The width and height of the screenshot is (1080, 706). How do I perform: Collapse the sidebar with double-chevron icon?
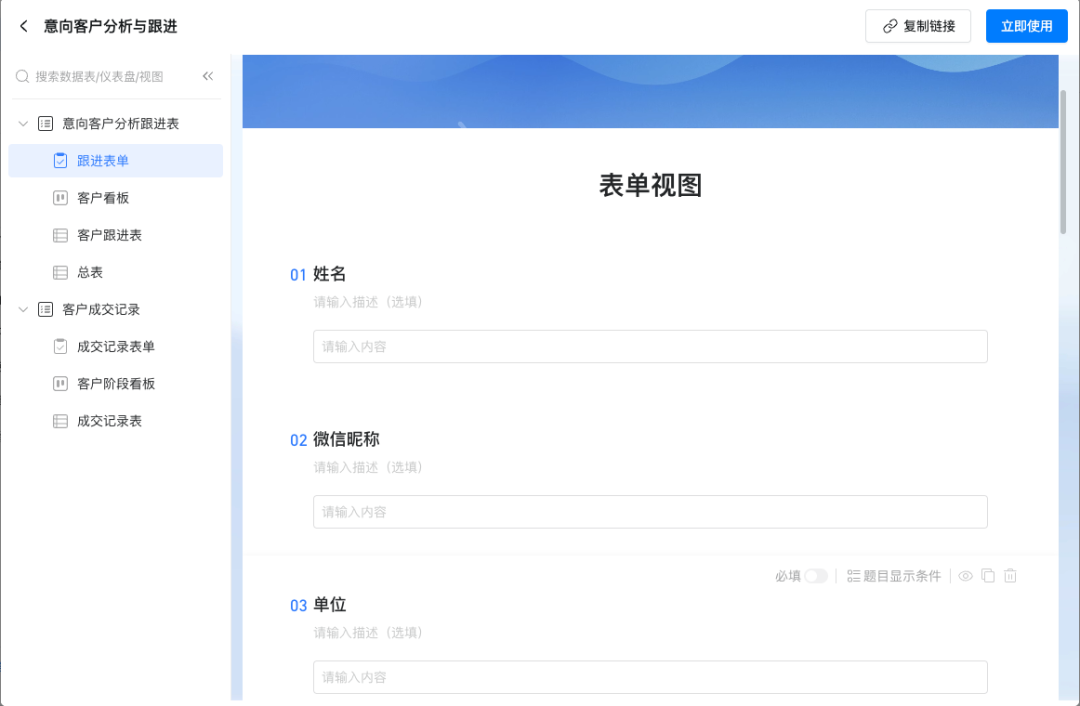point(208,76)
